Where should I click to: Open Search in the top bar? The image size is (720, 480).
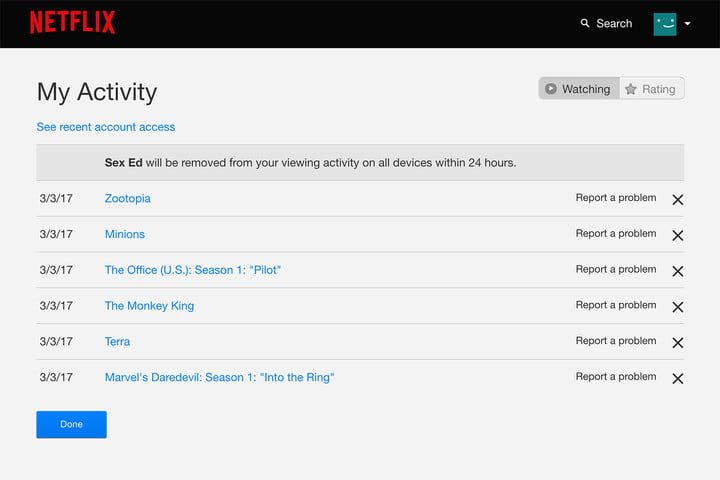(606, 23)
